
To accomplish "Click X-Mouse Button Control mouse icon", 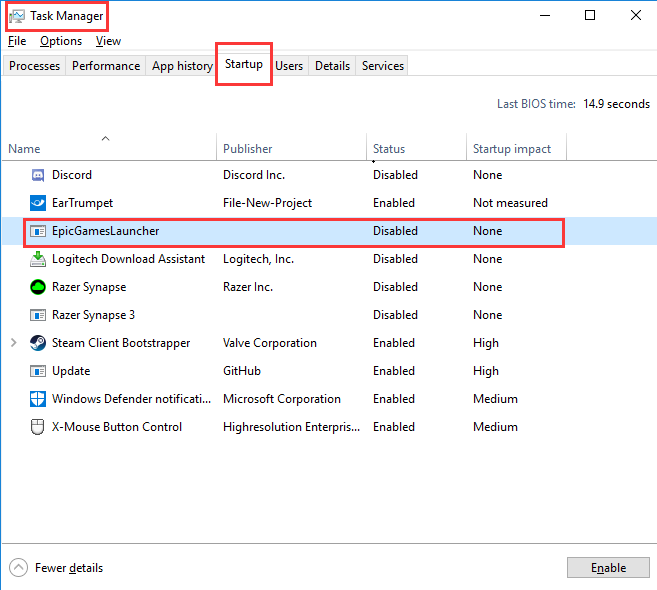I will point(38,427).
